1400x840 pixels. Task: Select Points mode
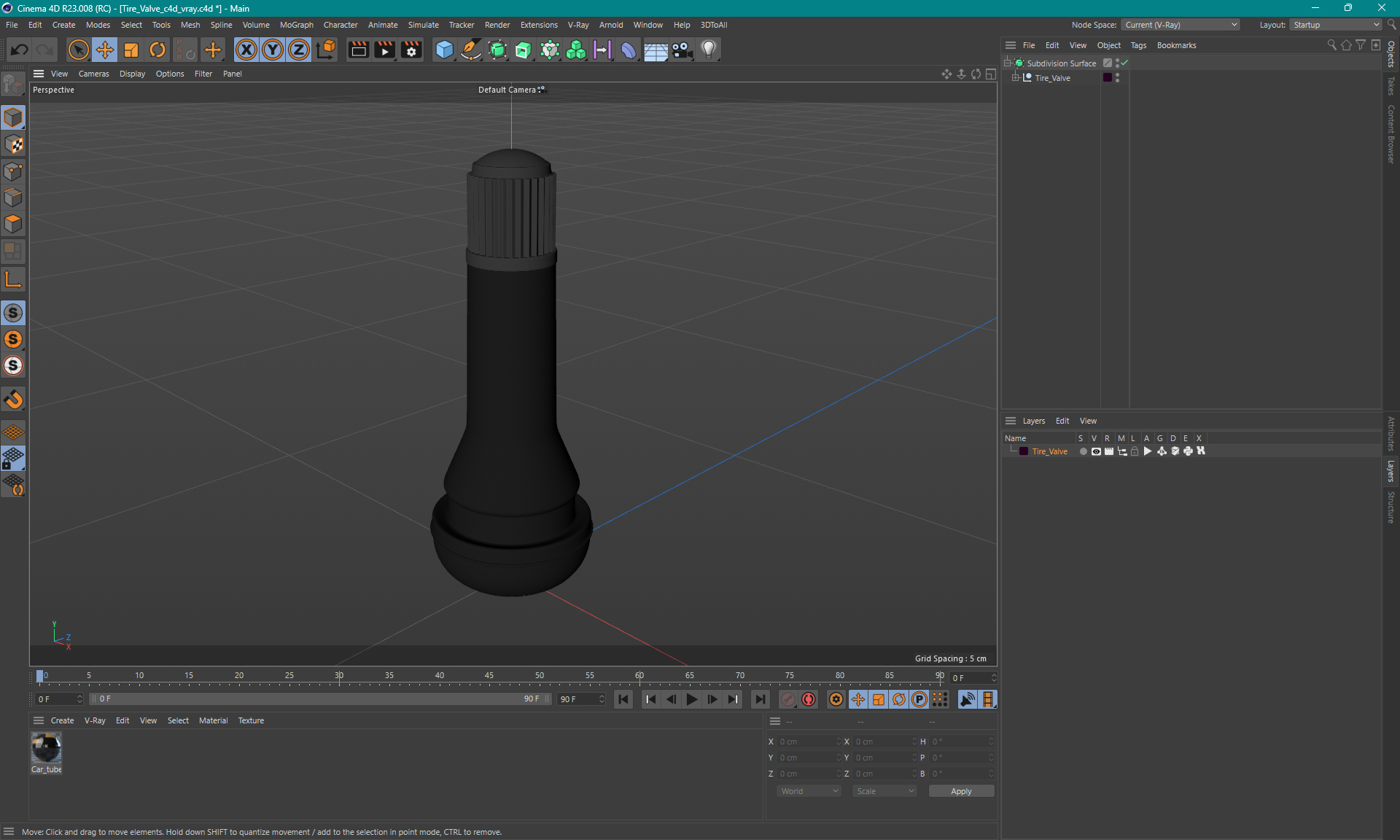click(x=13, y=171)
